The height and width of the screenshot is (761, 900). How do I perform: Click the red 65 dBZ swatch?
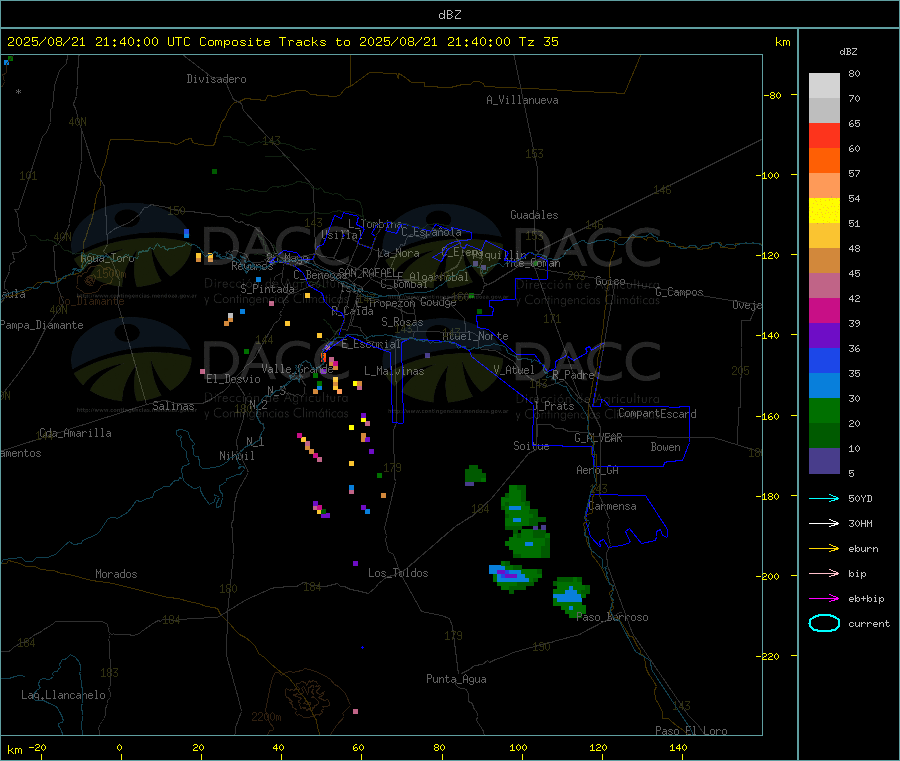coord(824,135)
